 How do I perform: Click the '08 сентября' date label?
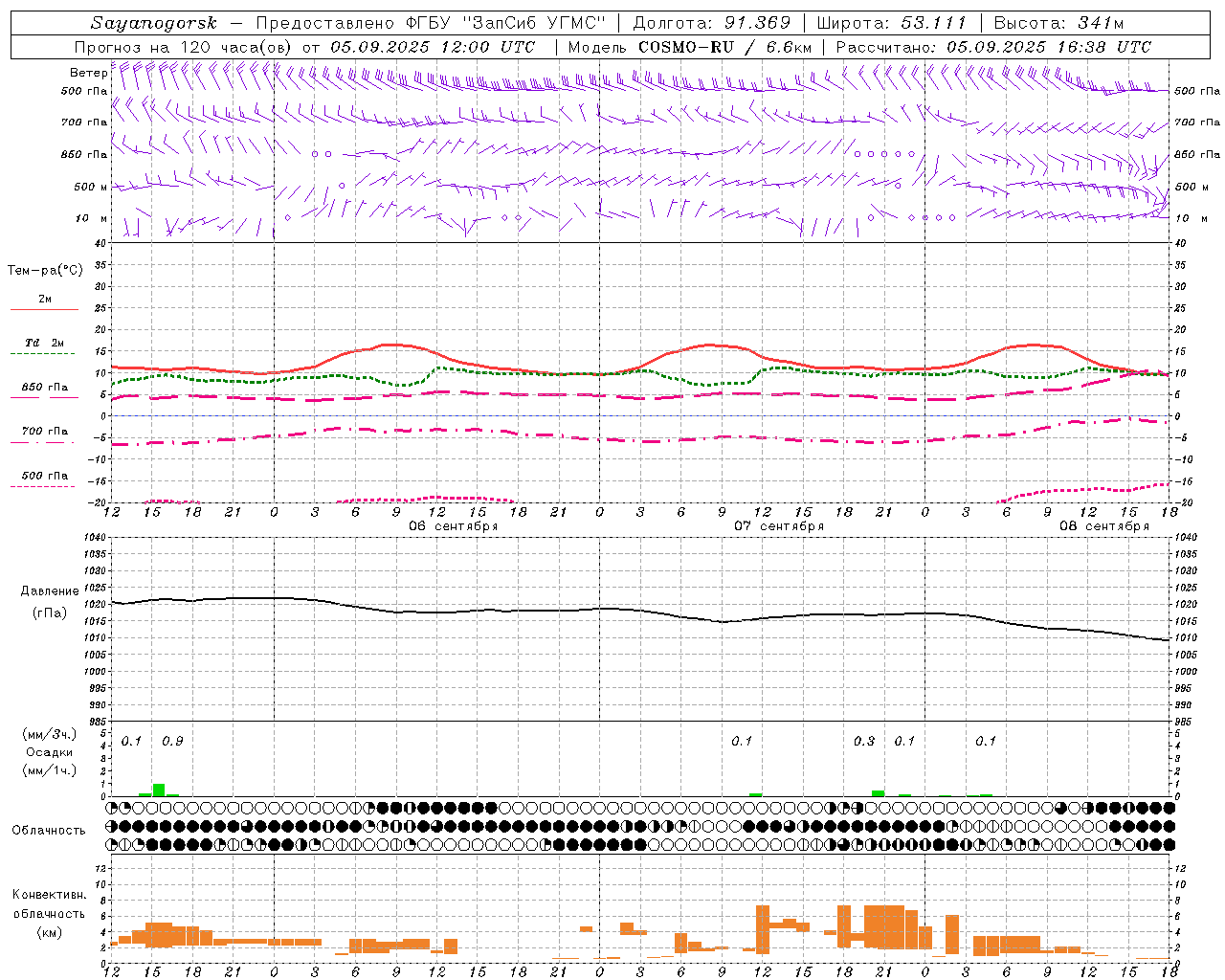pos(1104,526)
